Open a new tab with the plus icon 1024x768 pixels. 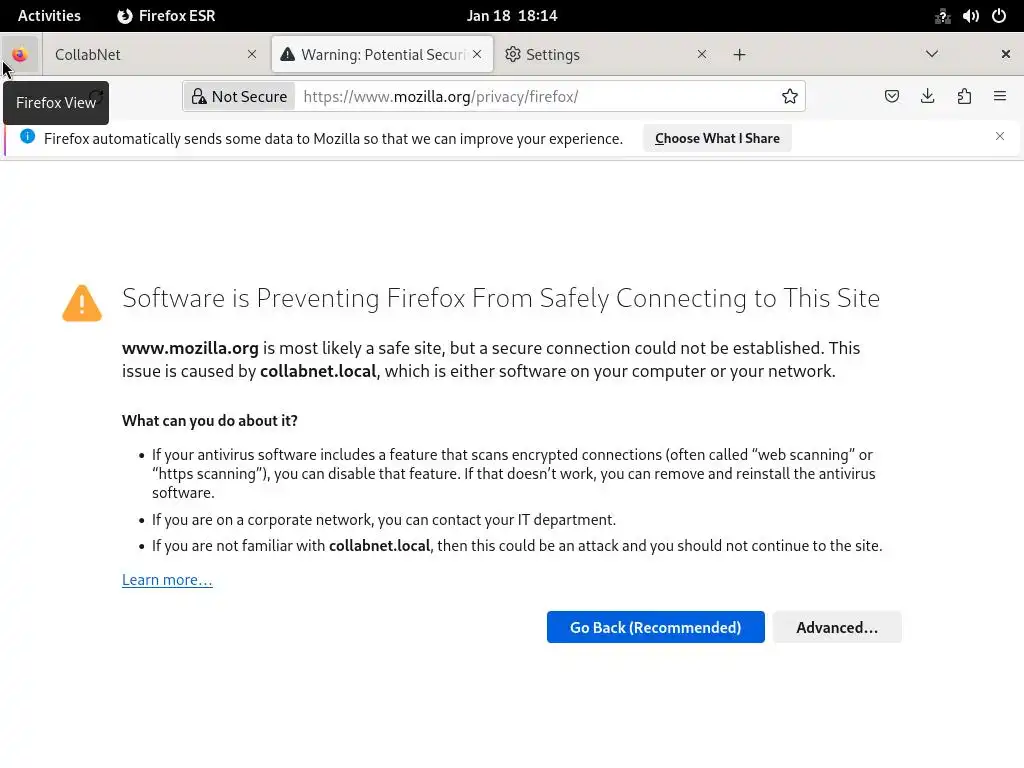(x=739, y=55)
